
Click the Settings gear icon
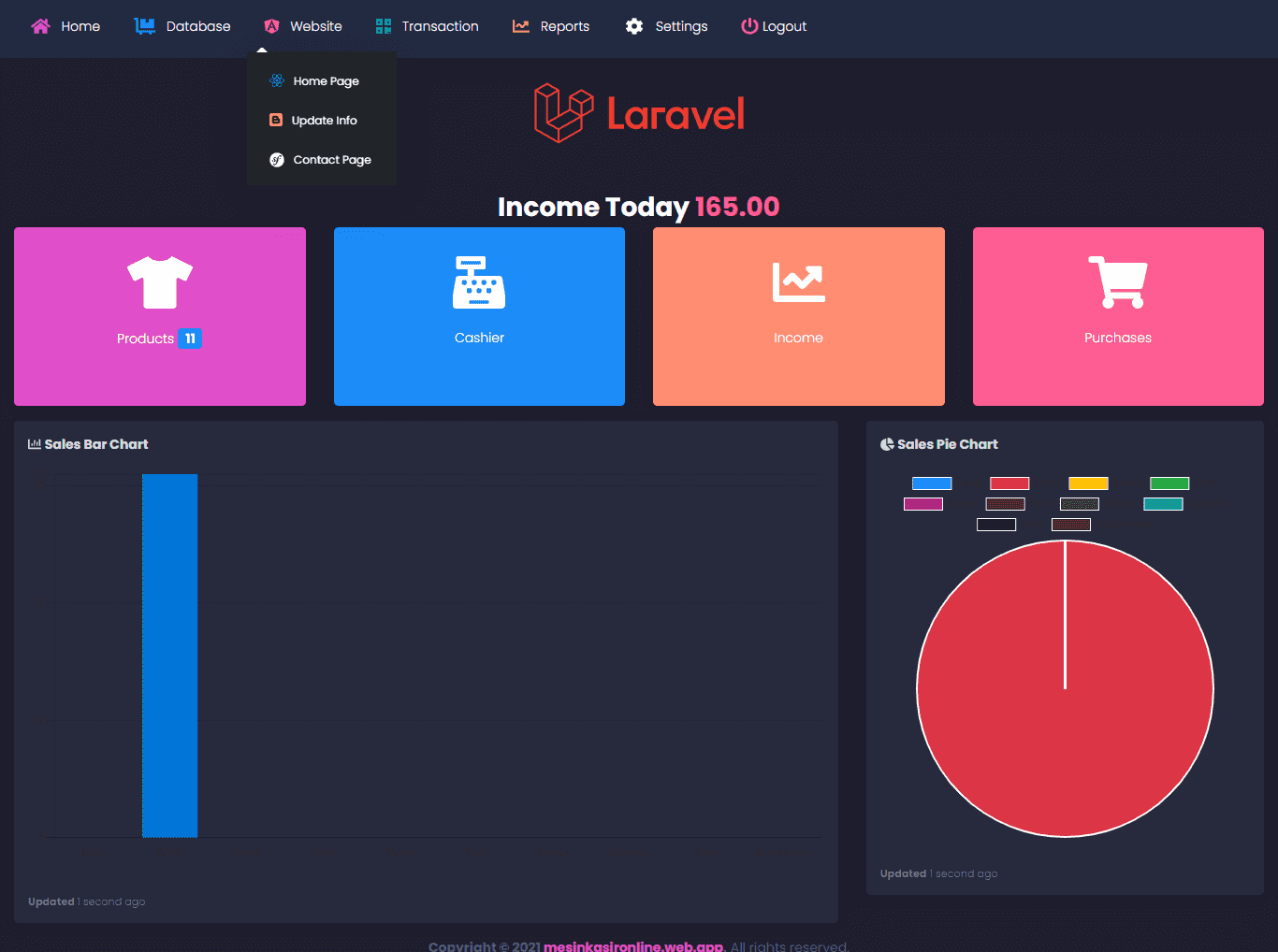point(634,26)
